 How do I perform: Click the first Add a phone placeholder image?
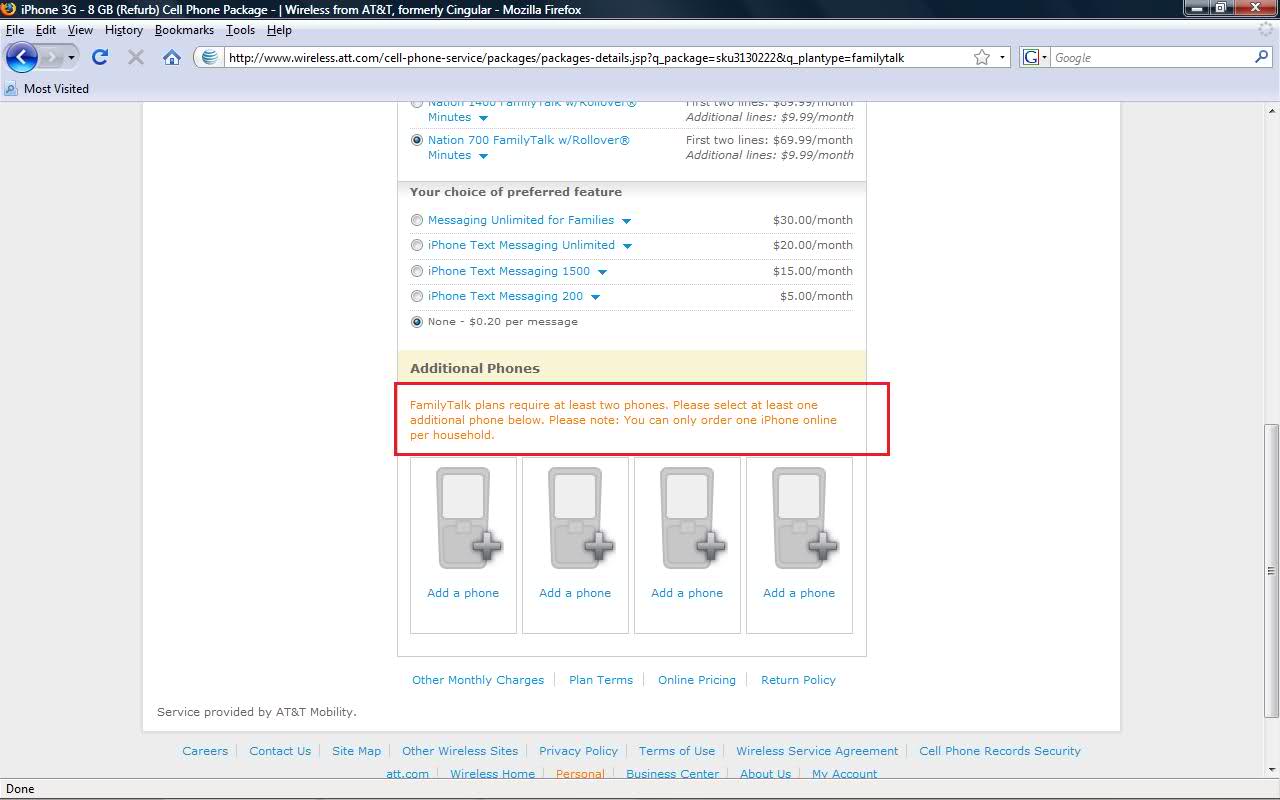(x=468, y=517)
